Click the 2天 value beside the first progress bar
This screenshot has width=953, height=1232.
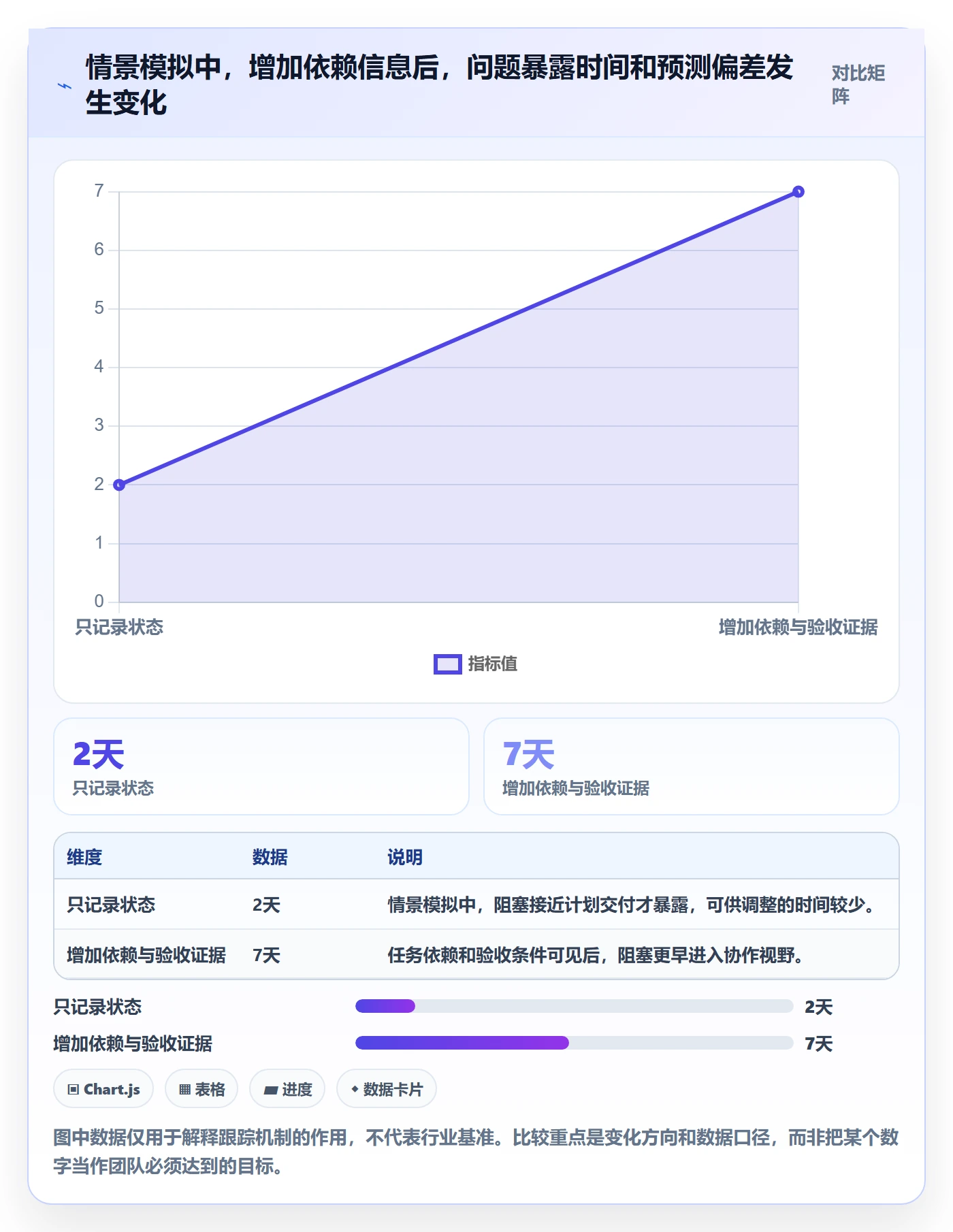[x=818, y=1007]
